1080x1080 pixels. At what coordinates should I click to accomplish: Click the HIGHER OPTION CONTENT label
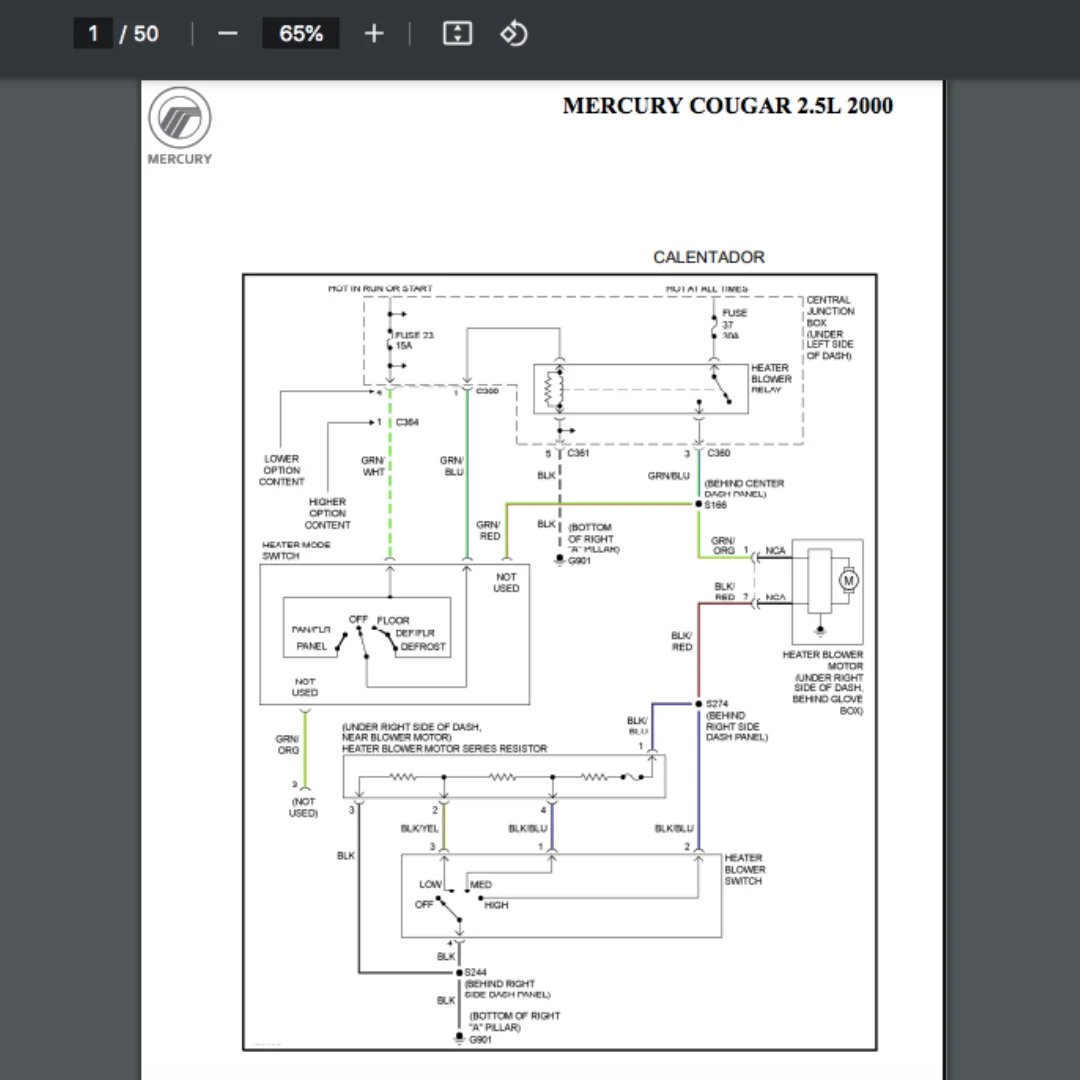pyautogui.click(x=327, y=513)
